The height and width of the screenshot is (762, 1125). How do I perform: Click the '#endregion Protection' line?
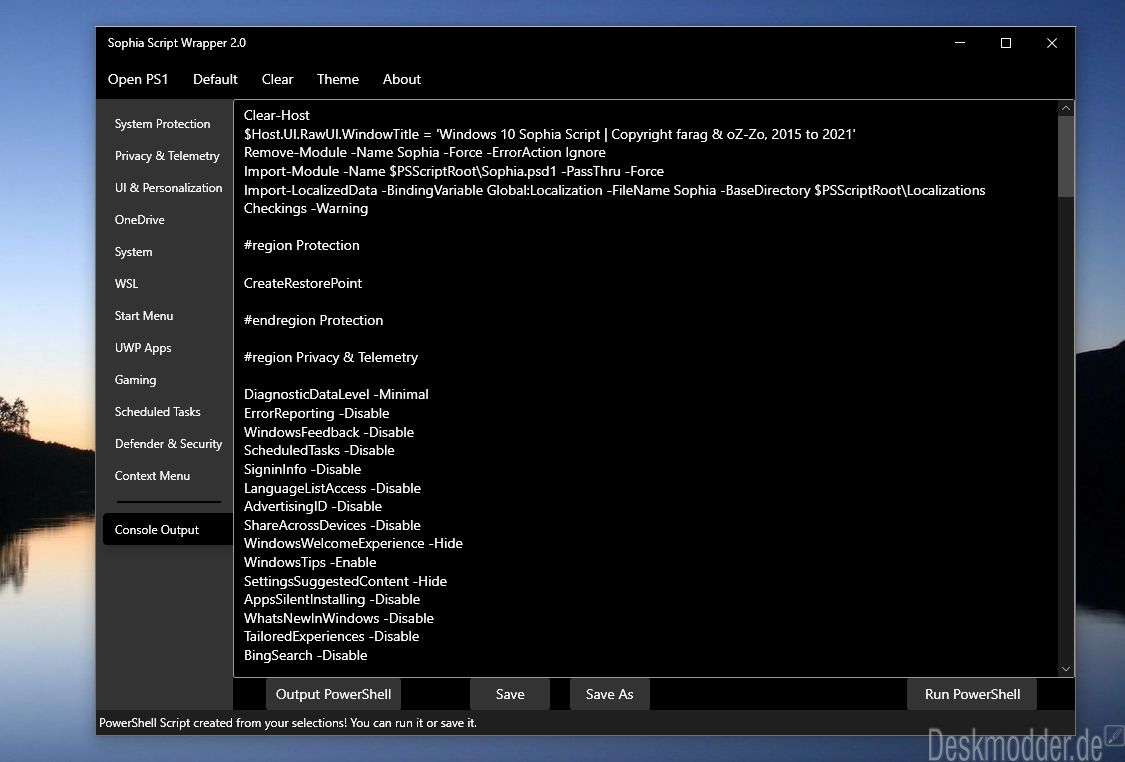point(314,320)
